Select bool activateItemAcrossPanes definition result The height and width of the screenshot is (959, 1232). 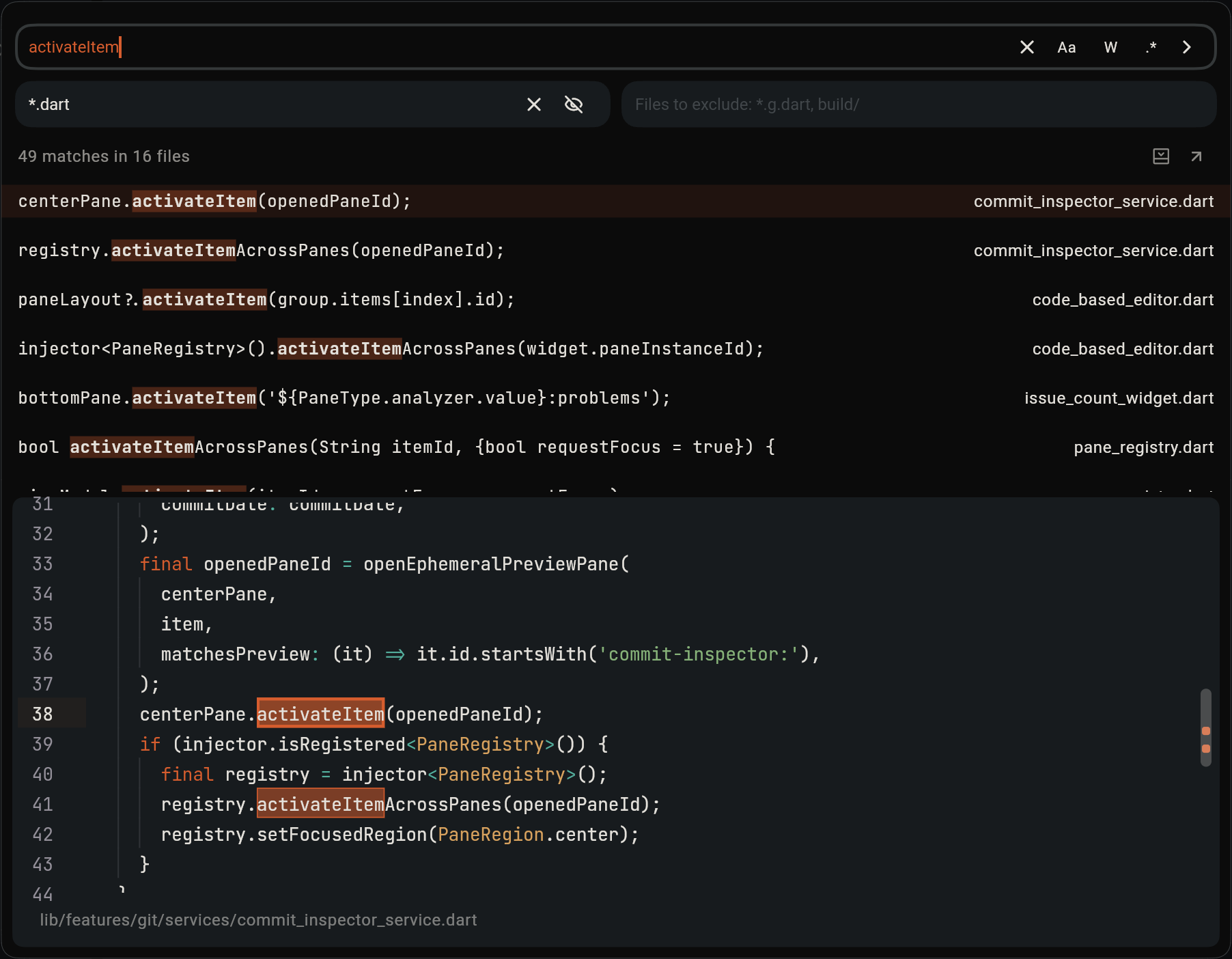coord(616,447)
